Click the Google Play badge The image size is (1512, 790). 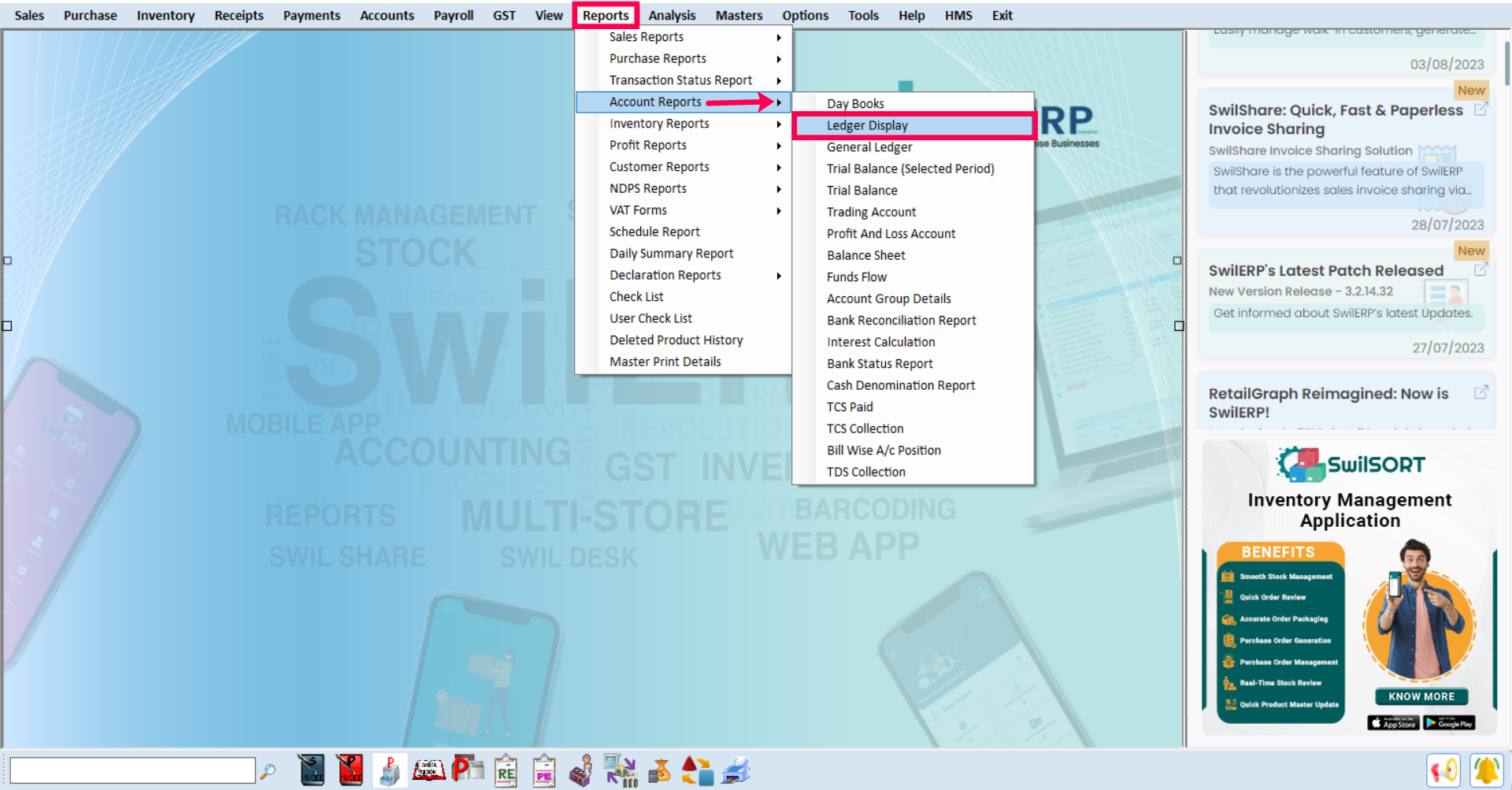[1449, 723]
